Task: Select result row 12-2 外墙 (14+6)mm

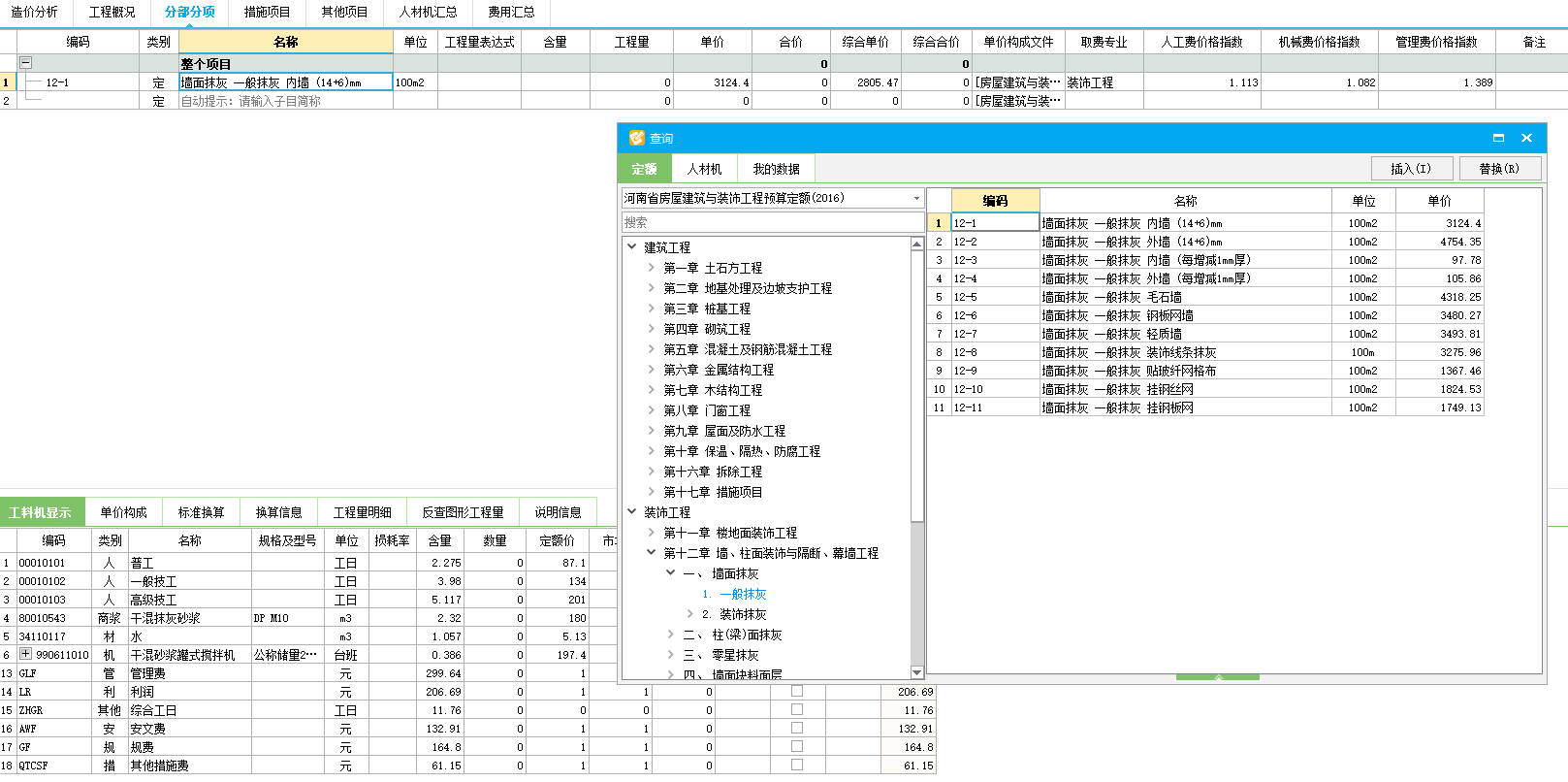Action: [x=1205, y=242]
